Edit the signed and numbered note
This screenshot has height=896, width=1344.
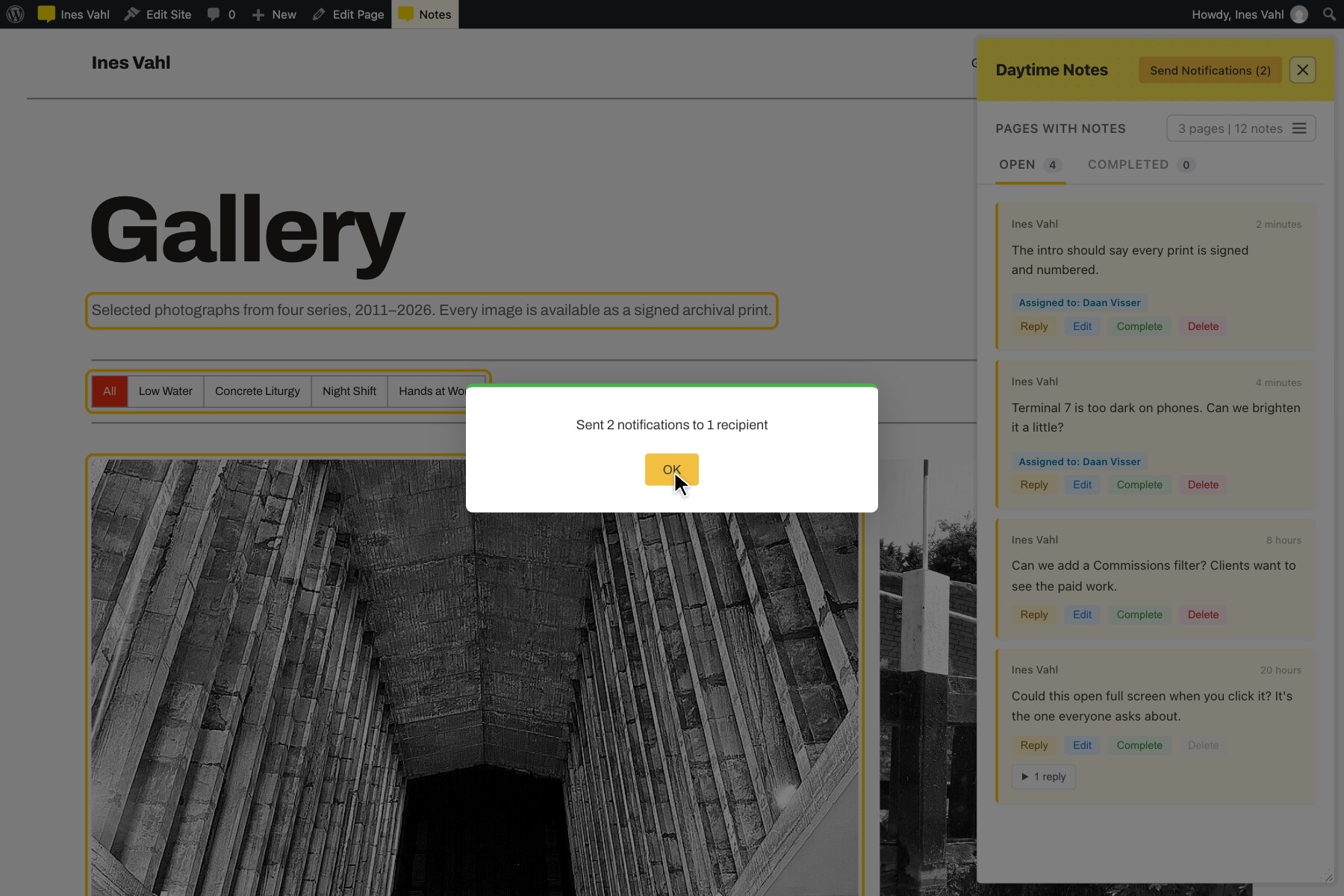pos(1082,326)
